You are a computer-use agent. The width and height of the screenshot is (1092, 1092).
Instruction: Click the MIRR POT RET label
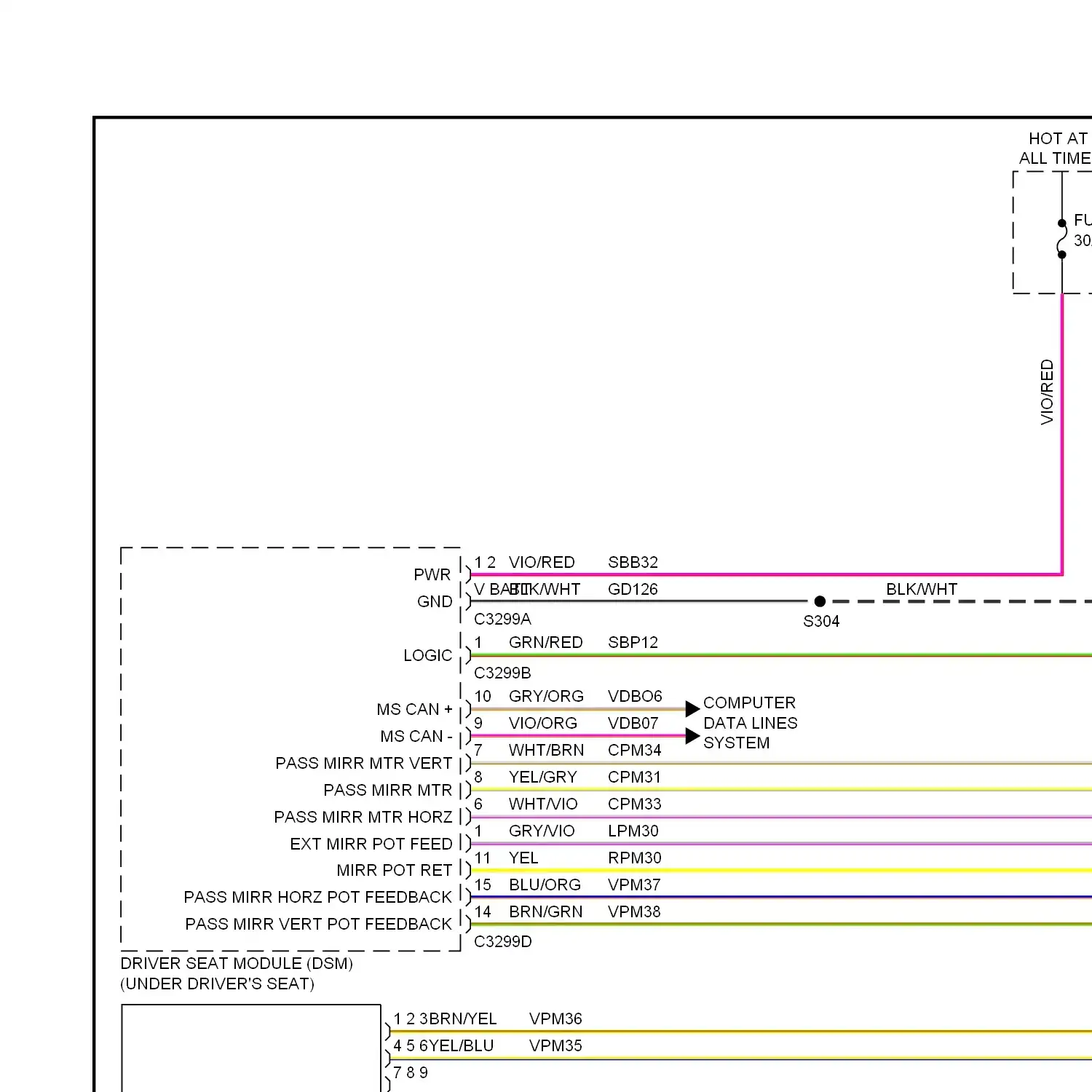(x=395, y=870)
